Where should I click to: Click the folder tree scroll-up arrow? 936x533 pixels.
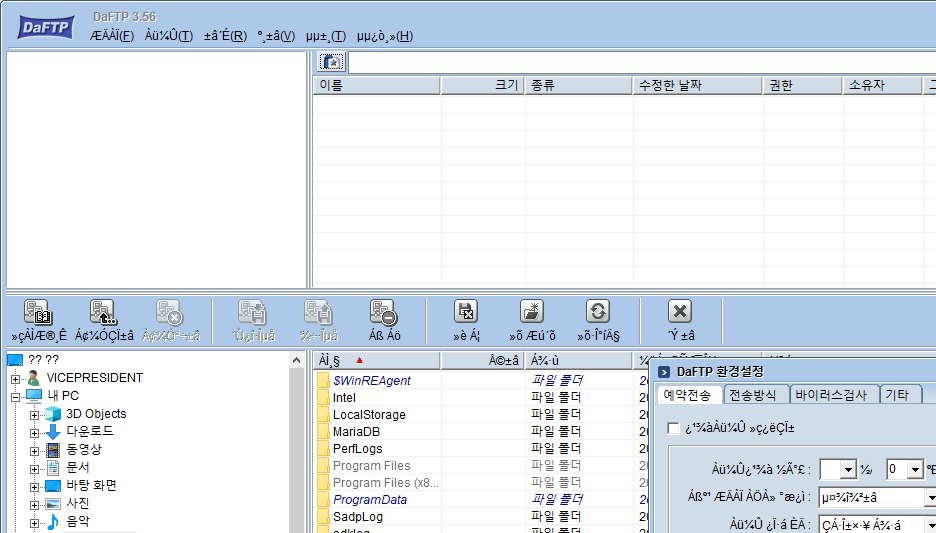click(297, 361)
